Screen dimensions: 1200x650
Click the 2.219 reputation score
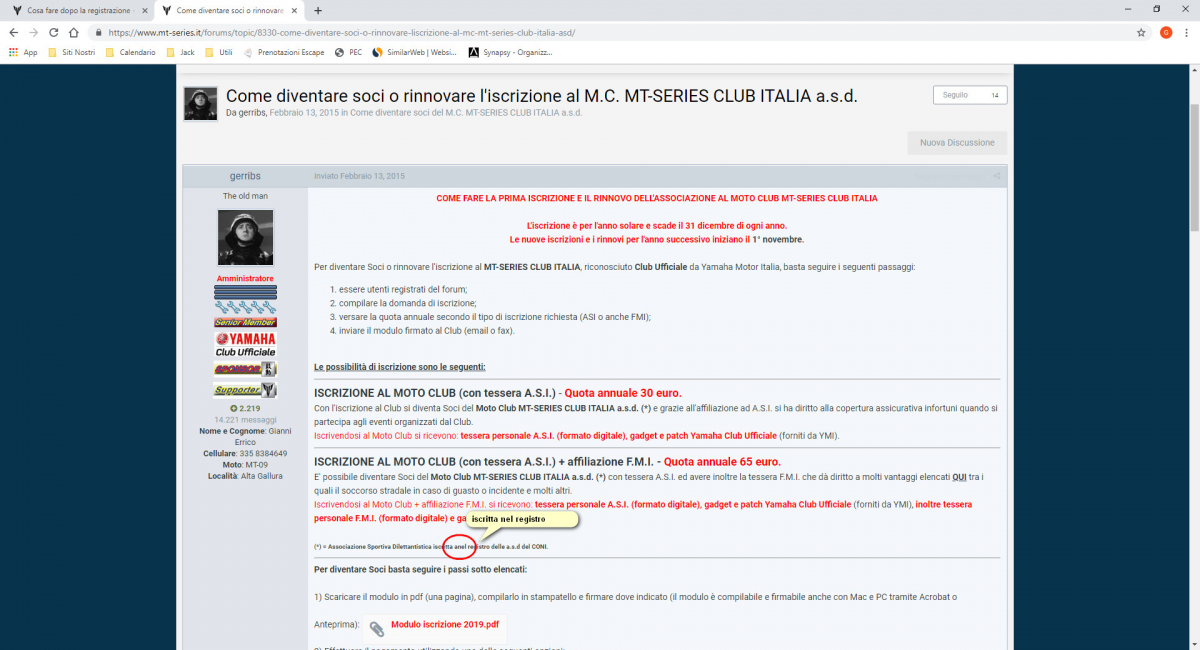point(245,408)
